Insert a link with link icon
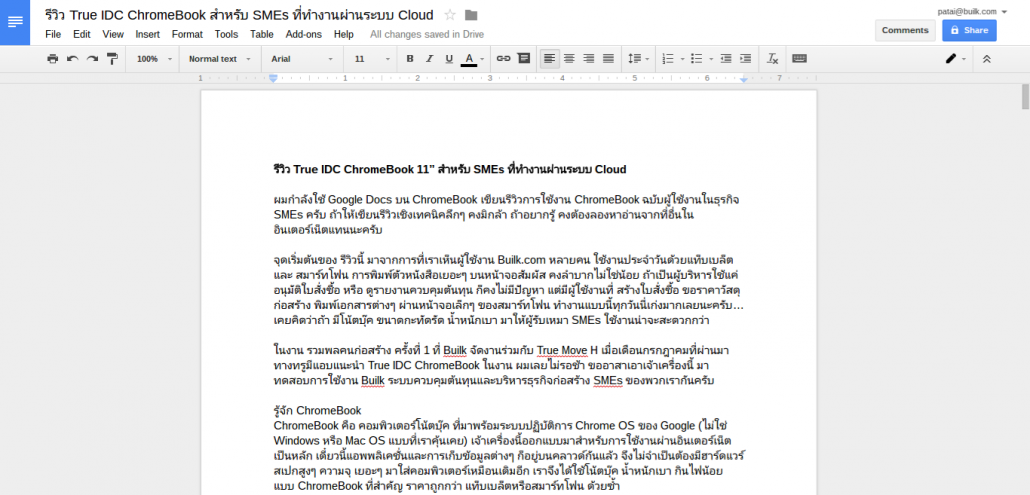Image resolution: width=1030 pixels, height=495 pixels. pos(503,59)
